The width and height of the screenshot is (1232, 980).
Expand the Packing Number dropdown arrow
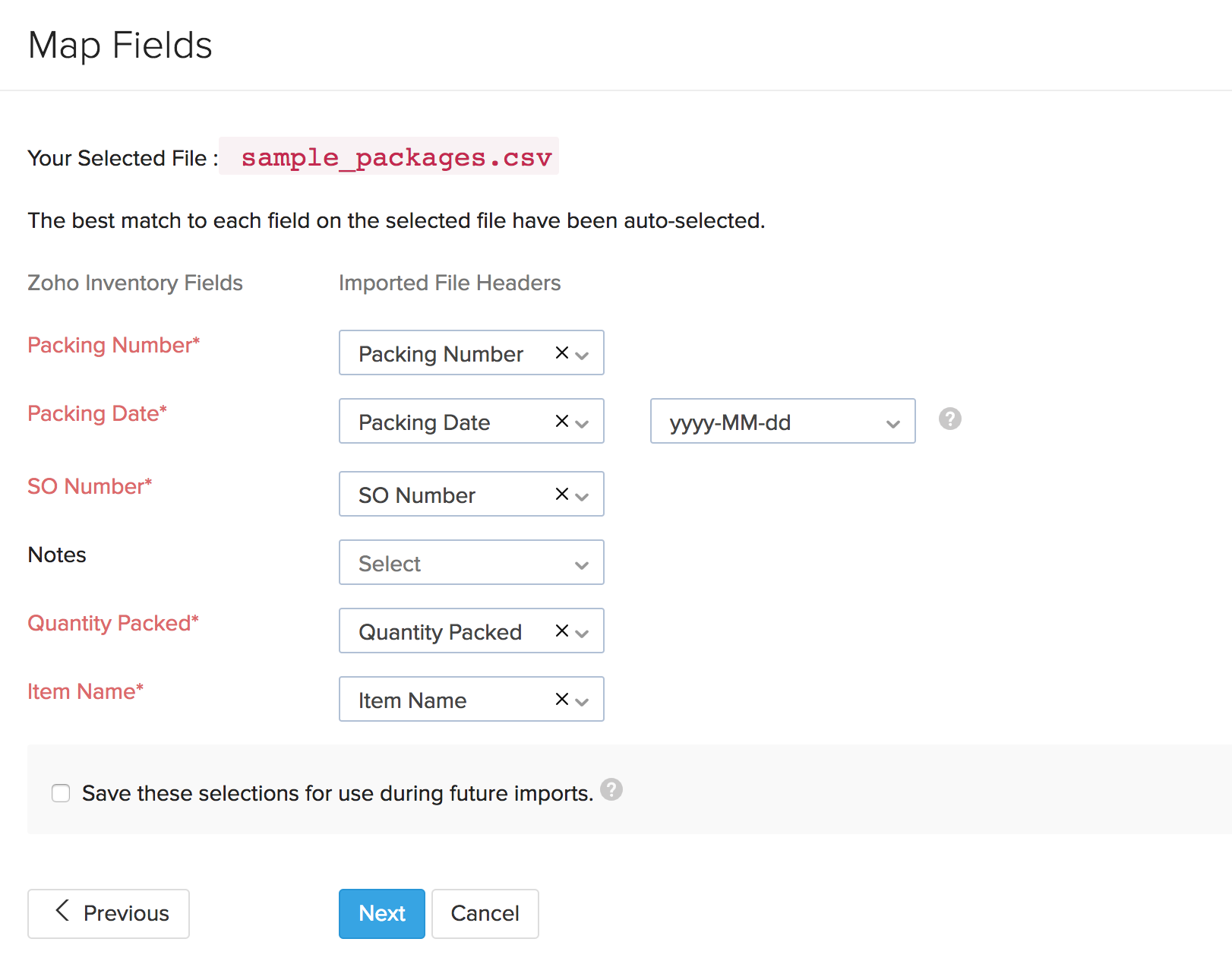click(x=583, y=355)
